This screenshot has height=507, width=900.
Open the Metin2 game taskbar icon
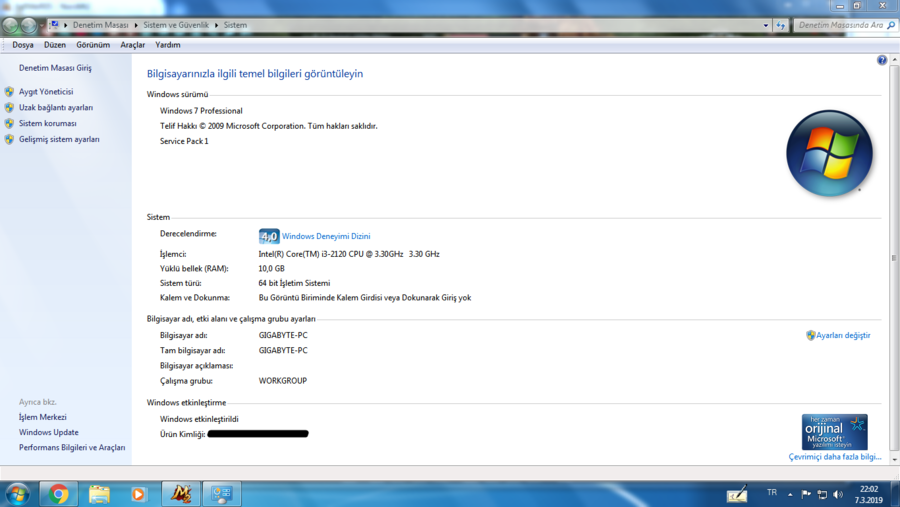pos(181,494)
